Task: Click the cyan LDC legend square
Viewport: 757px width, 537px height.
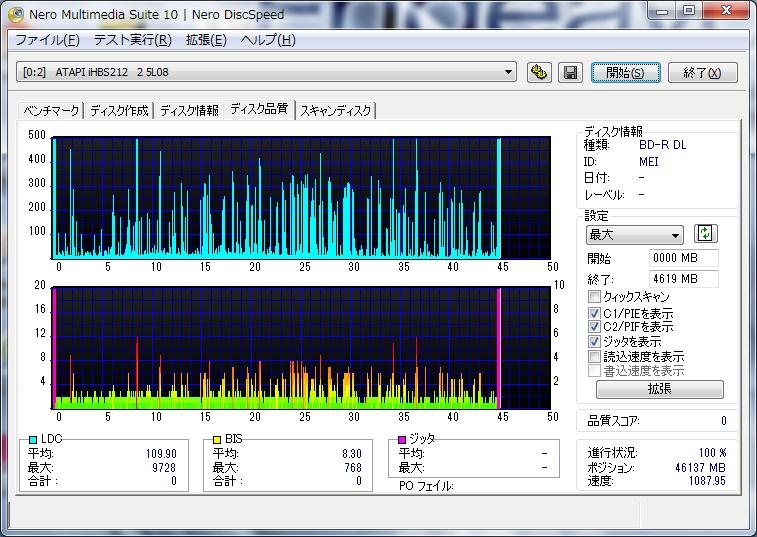Action: [33, 439]
